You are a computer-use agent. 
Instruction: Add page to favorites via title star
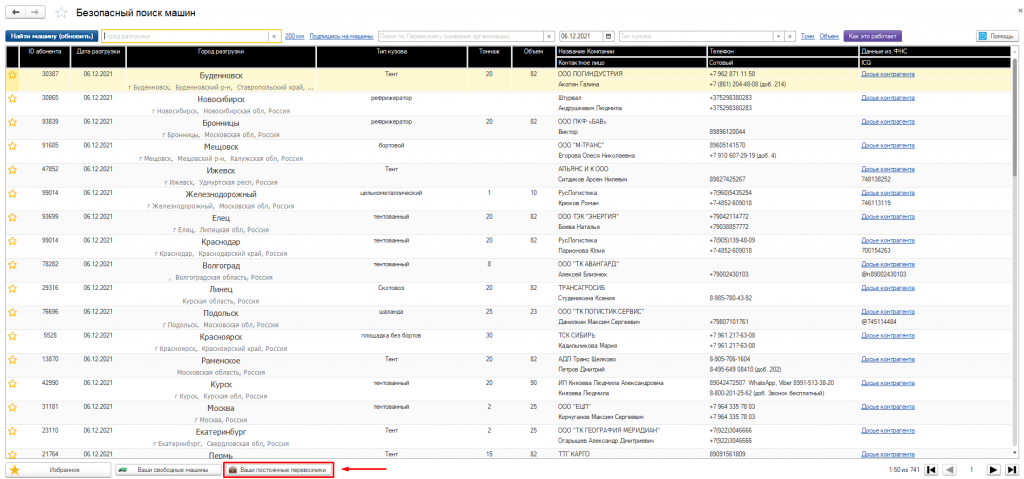tap(61, 13)
